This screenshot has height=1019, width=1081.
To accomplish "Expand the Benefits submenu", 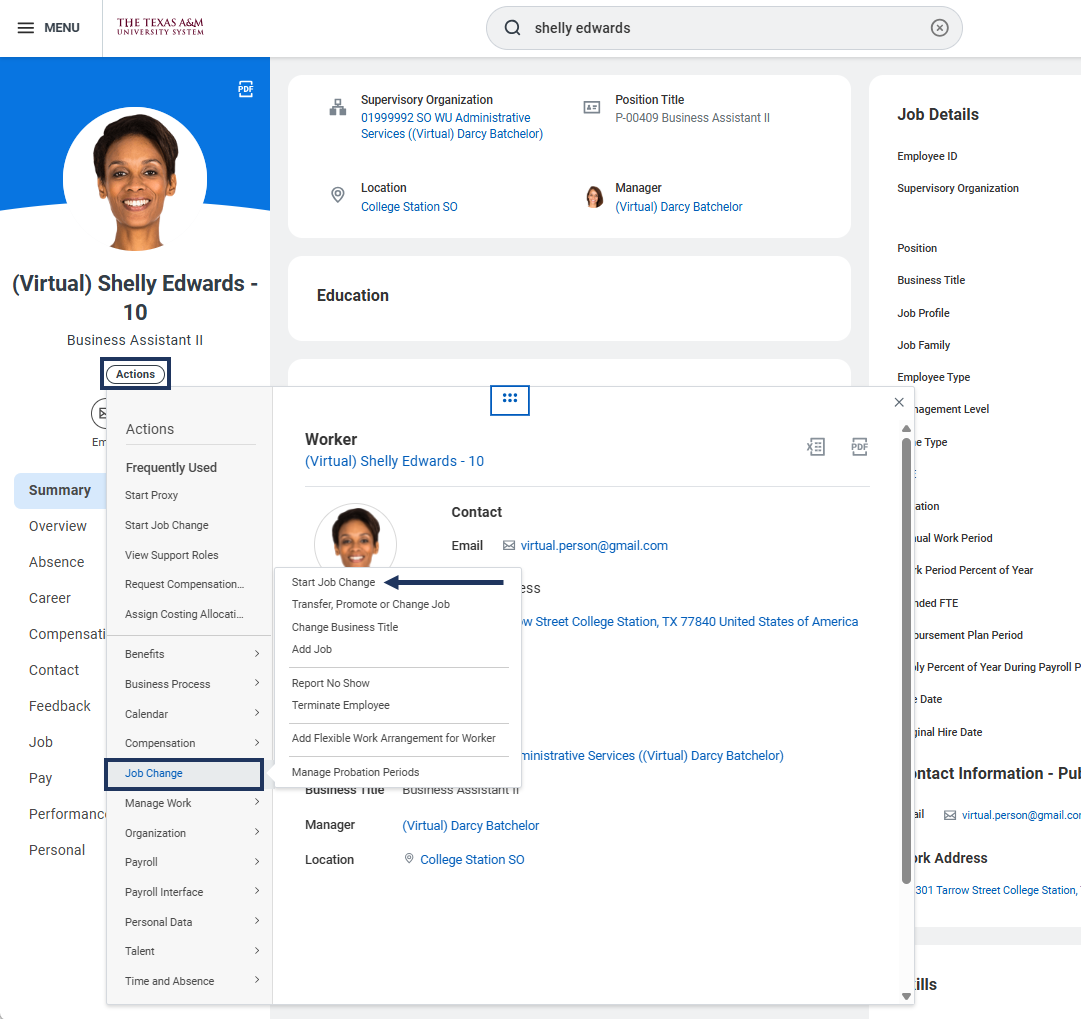I will (x=189, y=654).
